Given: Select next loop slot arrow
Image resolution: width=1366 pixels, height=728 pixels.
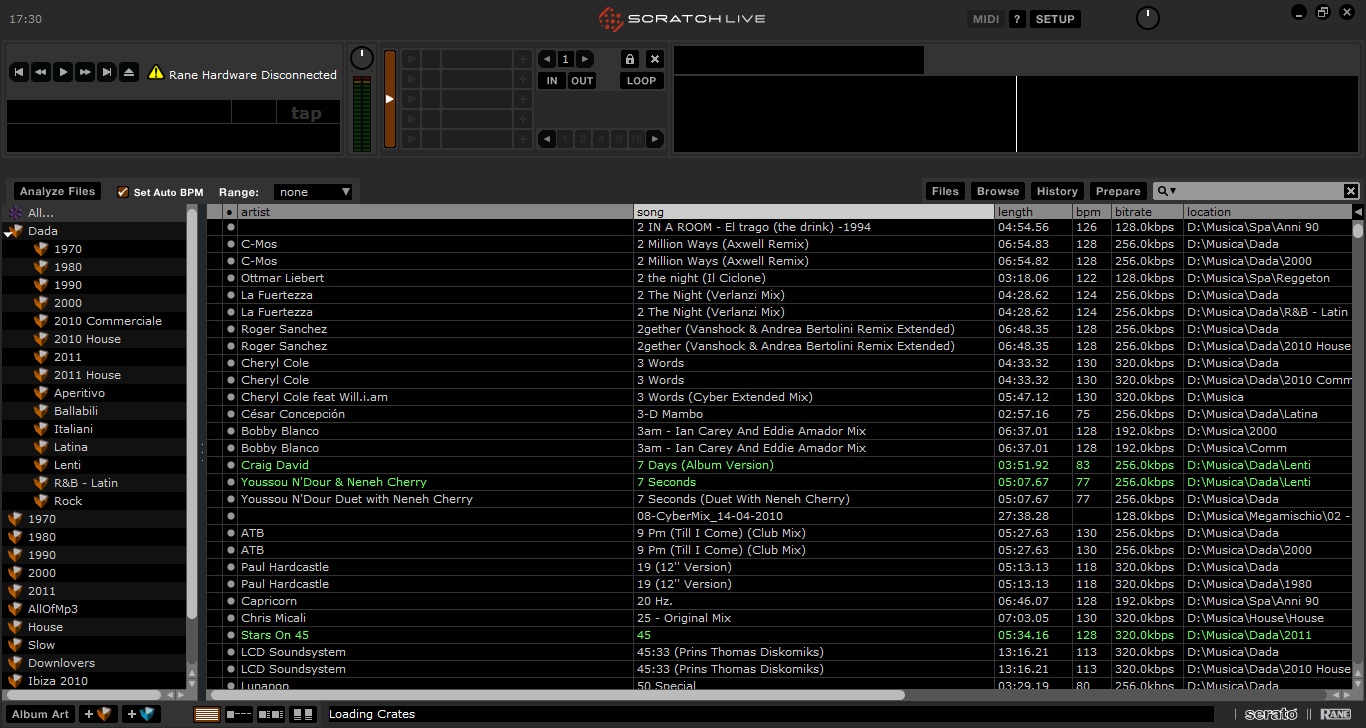Looking at the screenshot, I should [585, 59].
